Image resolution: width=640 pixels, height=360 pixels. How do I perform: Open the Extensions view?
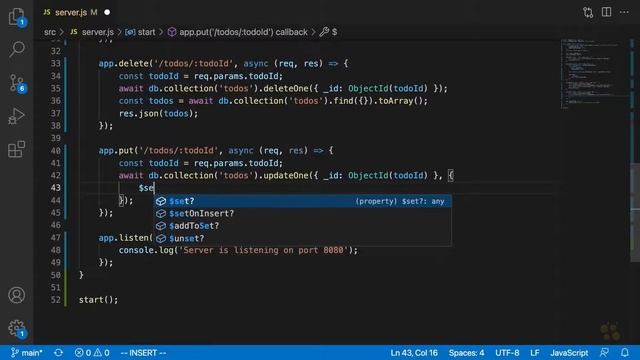pos(16,149)
